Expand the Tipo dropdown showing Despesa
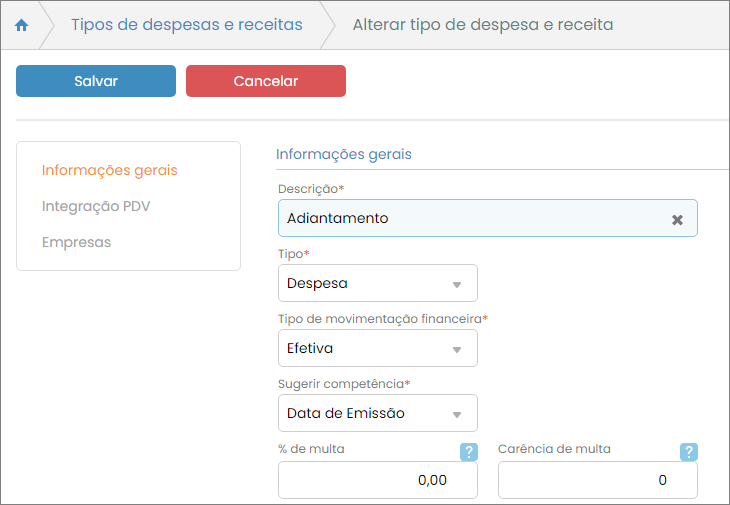Screen dimensions: 730x505 pyautogui.click(x=377, y=283)
